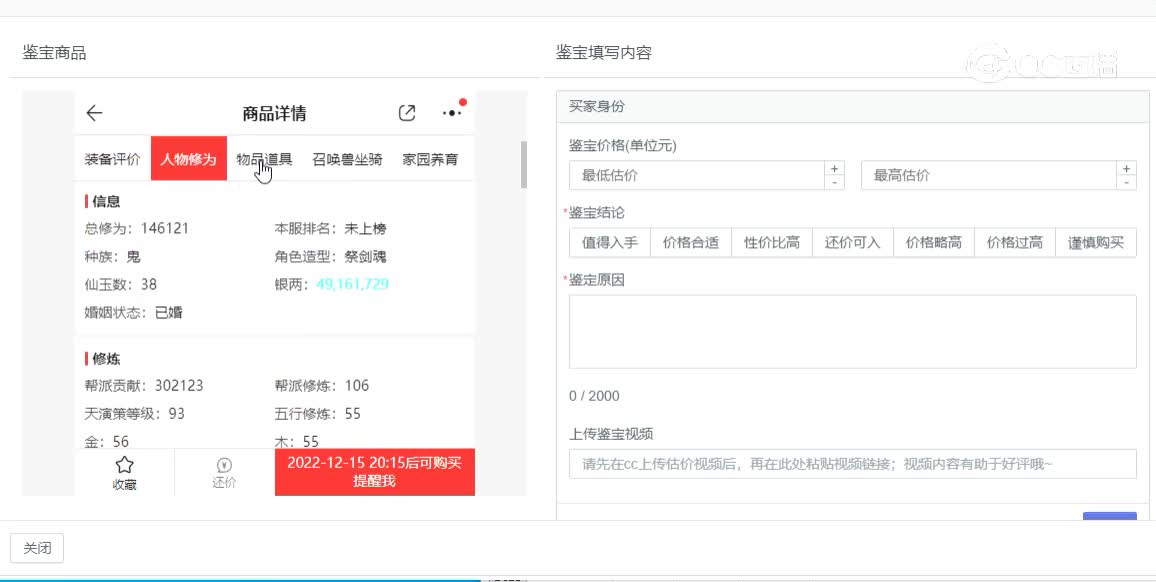Image resolution: width=1156 pixels, height=582 pixels.
Task: Click the 还价 yen icon
Action: click(x=224, y=465)
